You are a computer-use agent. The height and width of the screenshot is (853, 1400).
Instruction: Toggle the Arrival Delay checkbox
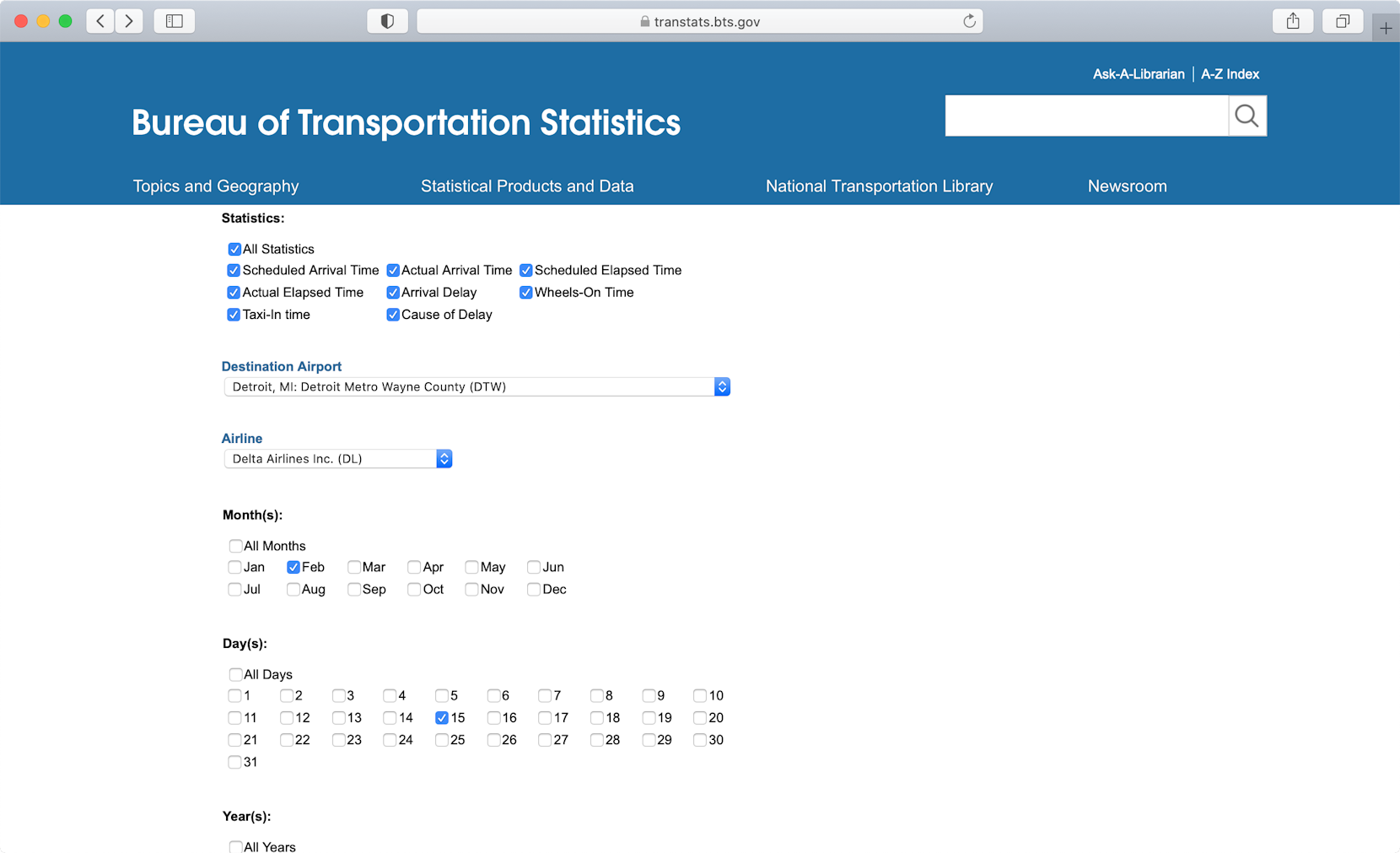click(x=393, y=293)
